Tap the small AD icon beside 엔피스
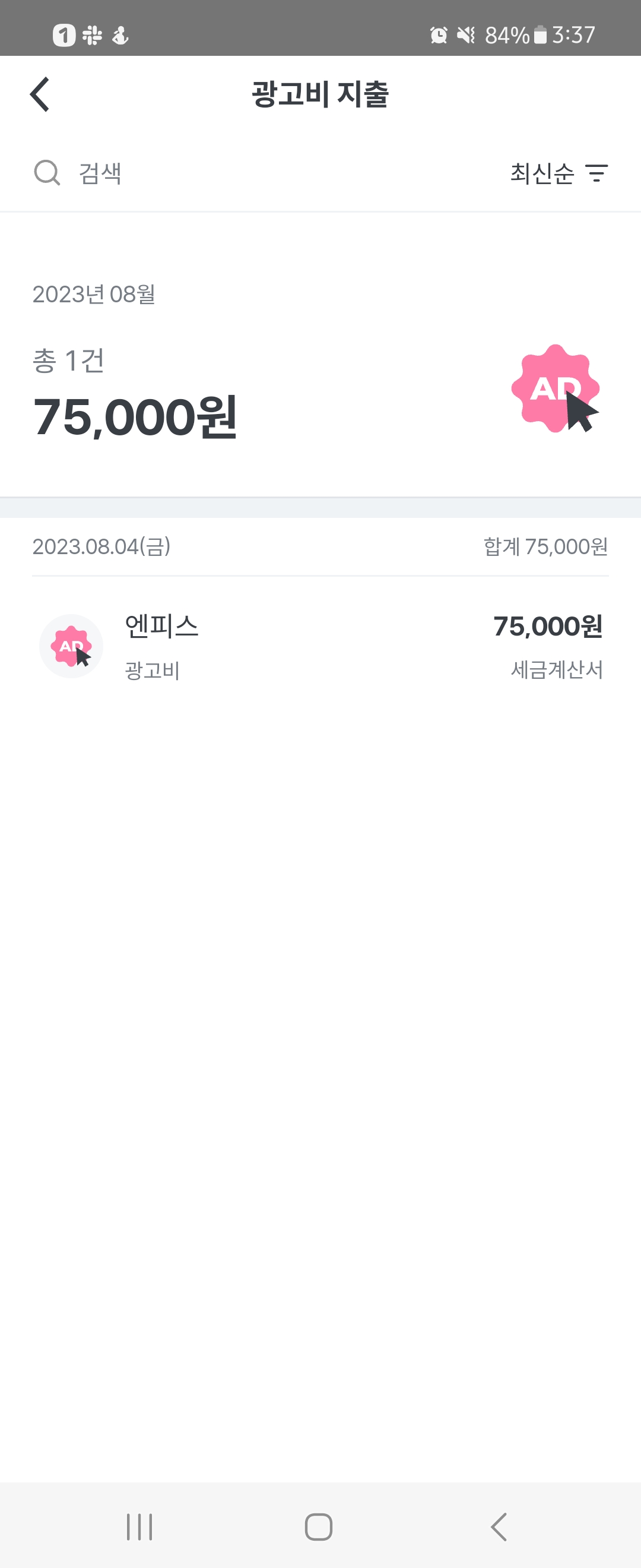The height and width of the screenshot is (1568, 641). 71,646
